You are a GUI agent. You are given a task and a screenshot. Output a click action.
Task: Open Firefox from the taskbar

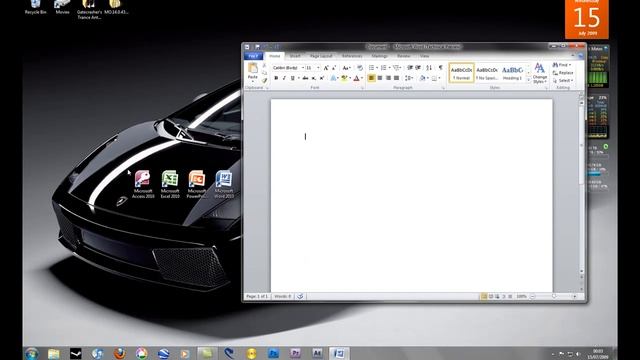(119, 353)
